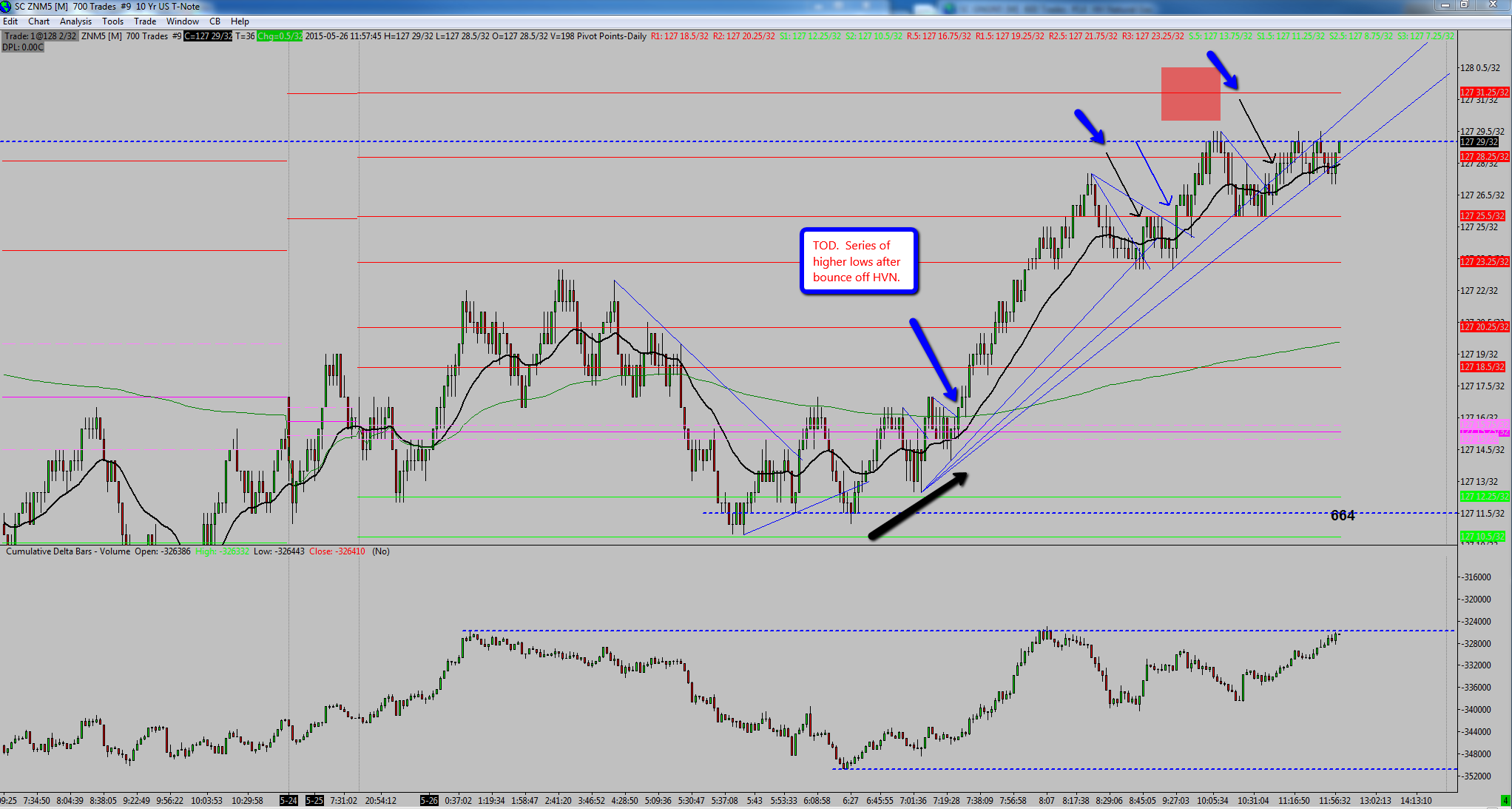Click the green 127 12.25/32 price axis label
Image resolution: width=1512 pixels, height=809 pixels.
pos(1484,497)
